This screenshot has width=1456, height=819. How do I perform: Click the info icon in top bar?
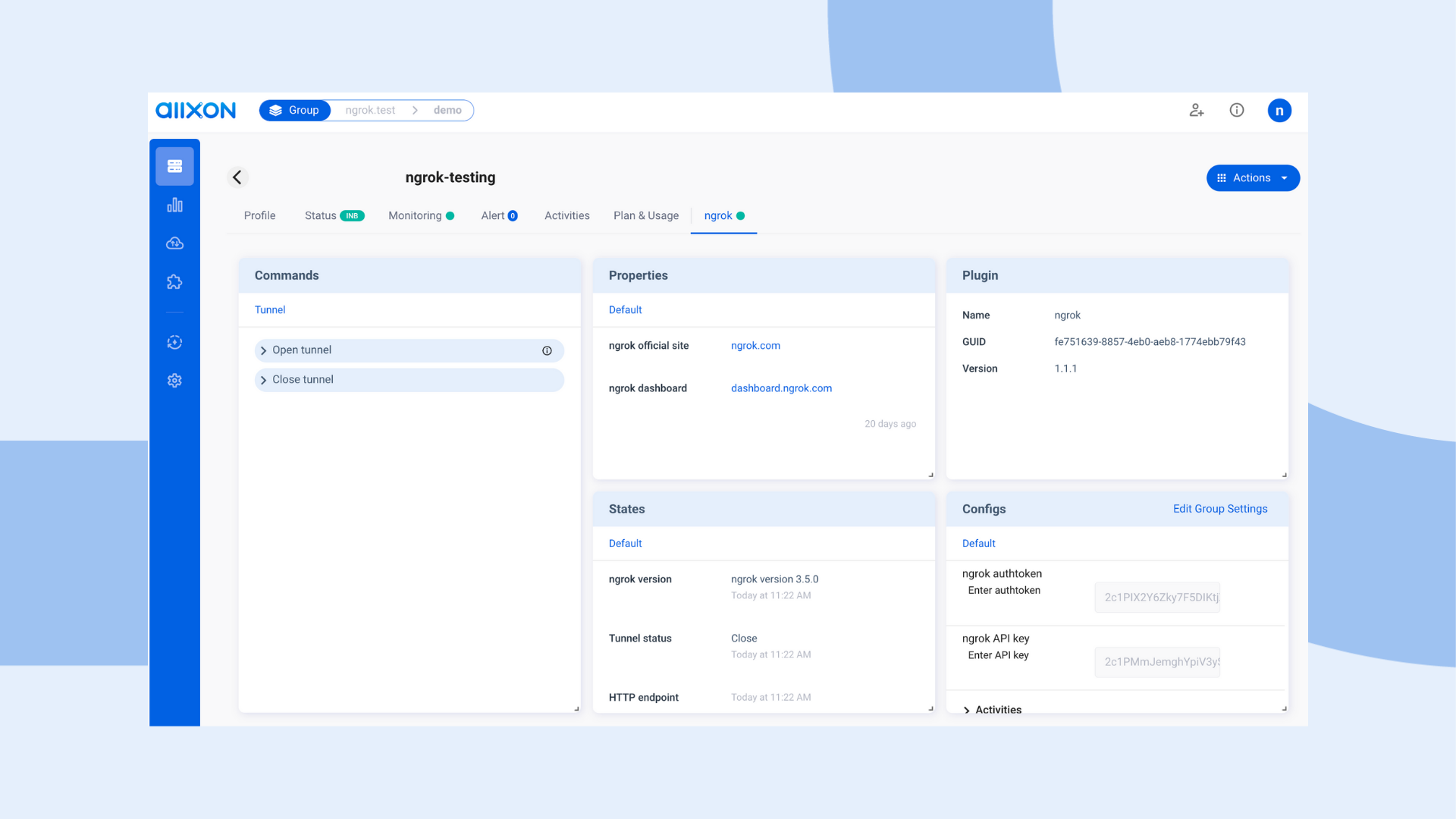click(1237, 111)
